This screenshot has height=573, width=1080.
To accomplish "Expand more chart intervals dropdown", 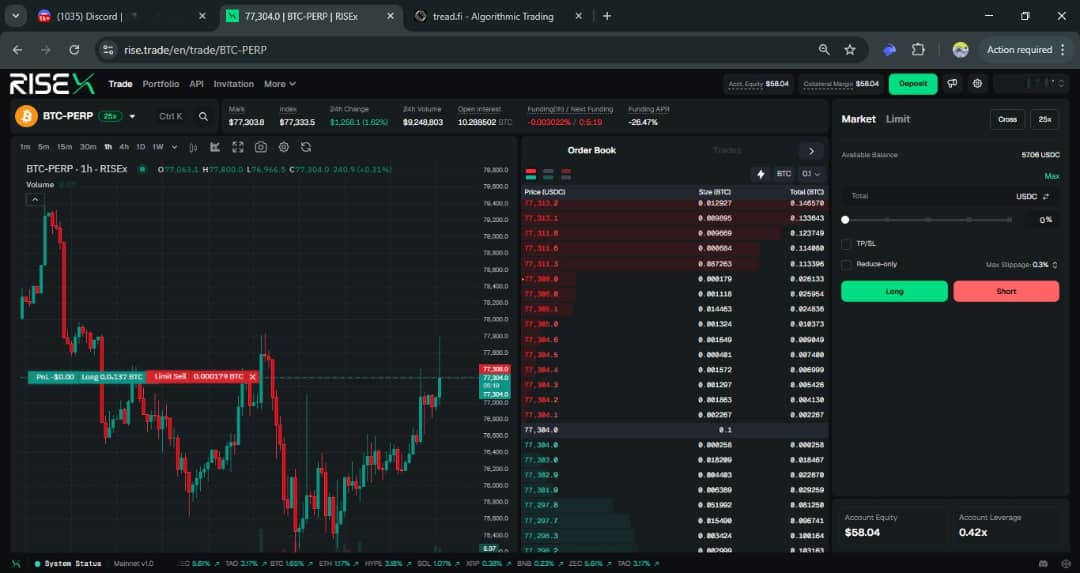I will coord(174,147).
